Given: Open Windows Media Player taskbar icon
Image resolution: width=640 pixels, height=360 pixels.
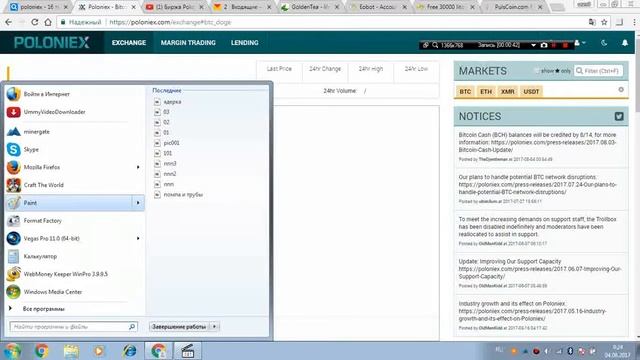Looking at the screenshot, I should 99,351.
